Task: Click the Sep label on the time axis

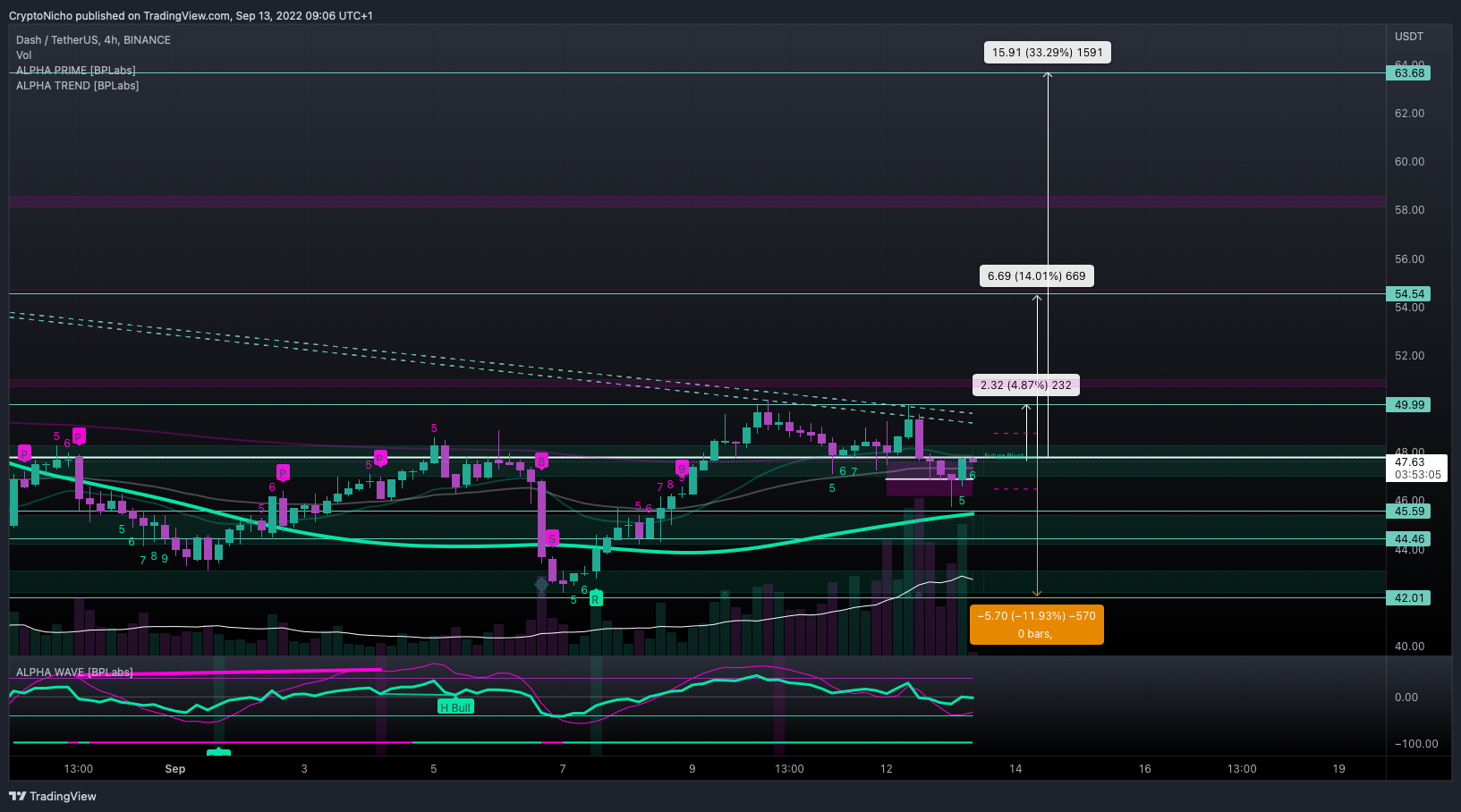Action: [x=175, y=769]
